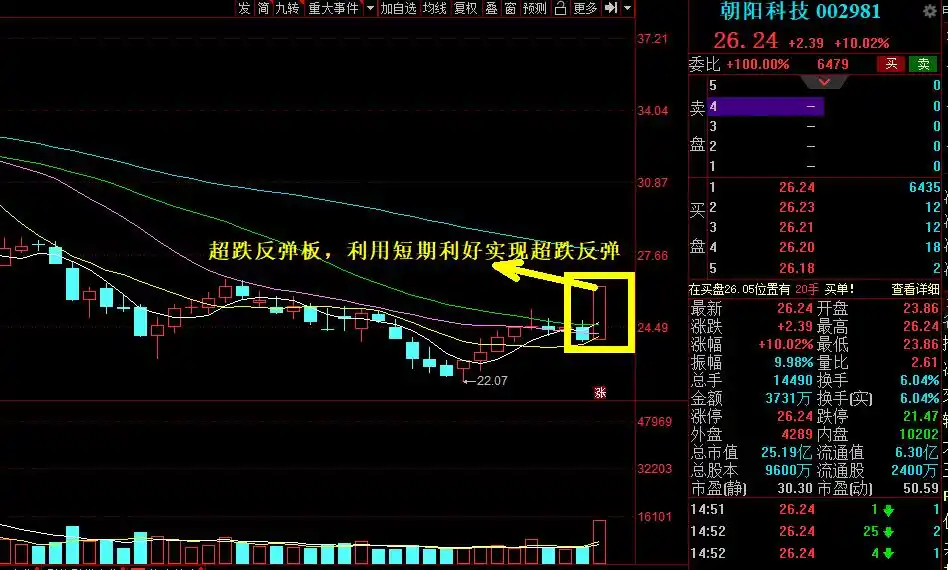Open 查看详细 link for order details
948x570 pixels.
coord(917,289)
